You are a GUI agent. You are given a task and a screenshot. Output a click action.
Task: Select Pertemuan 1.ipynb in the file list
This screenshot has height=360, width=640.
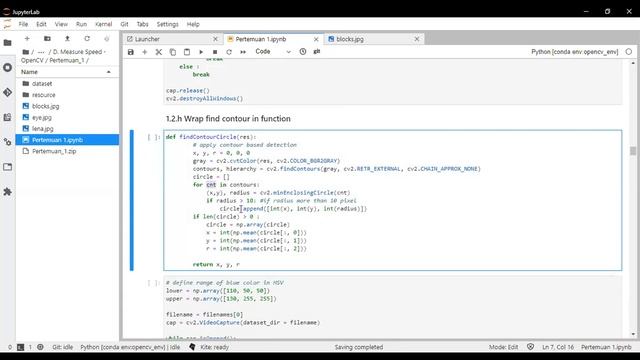[x=67, y=140]
